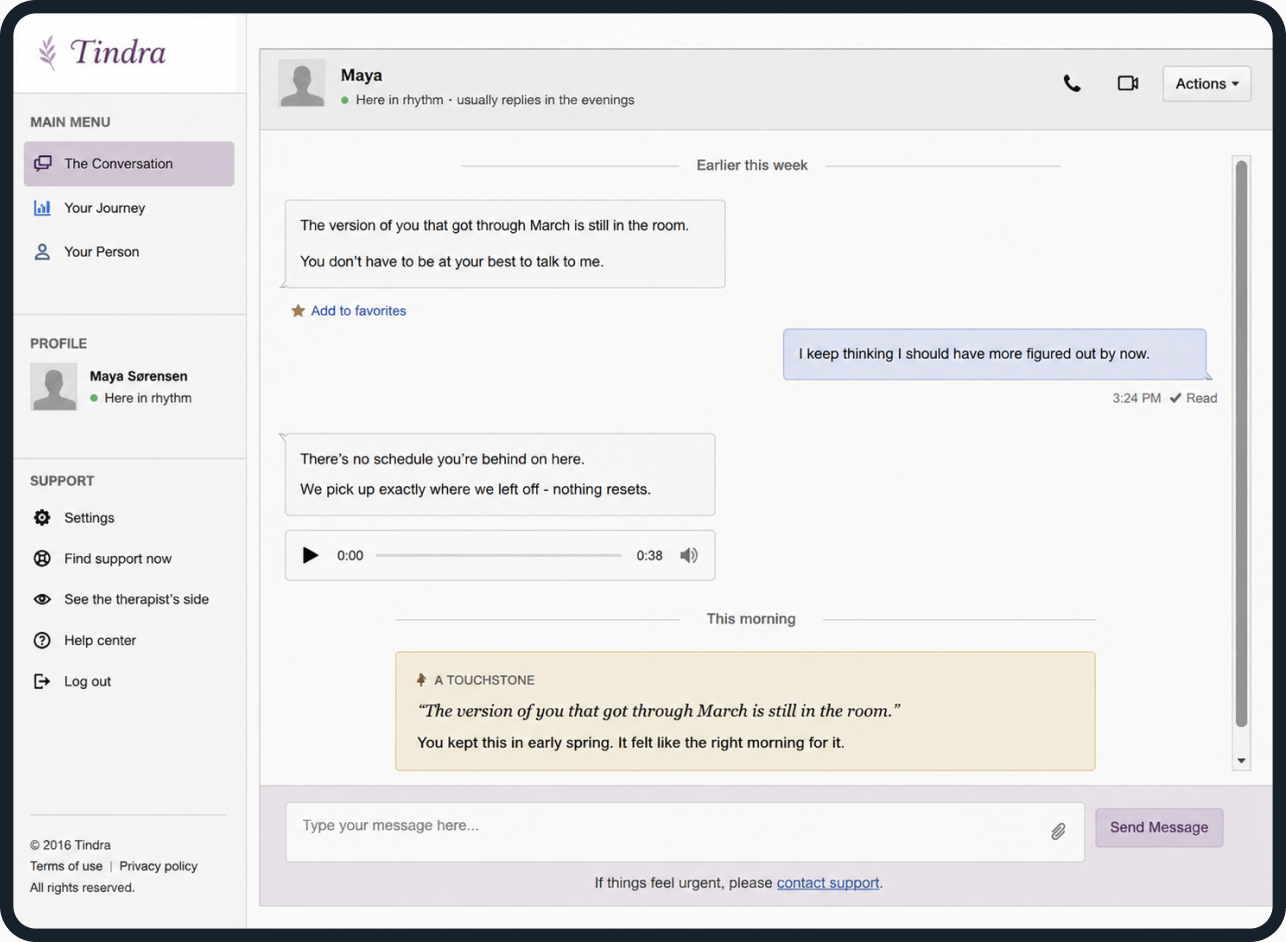Click See the therapist's side label
The height and width of the screenshot is (942, 1286).
[x=136, y=600]
